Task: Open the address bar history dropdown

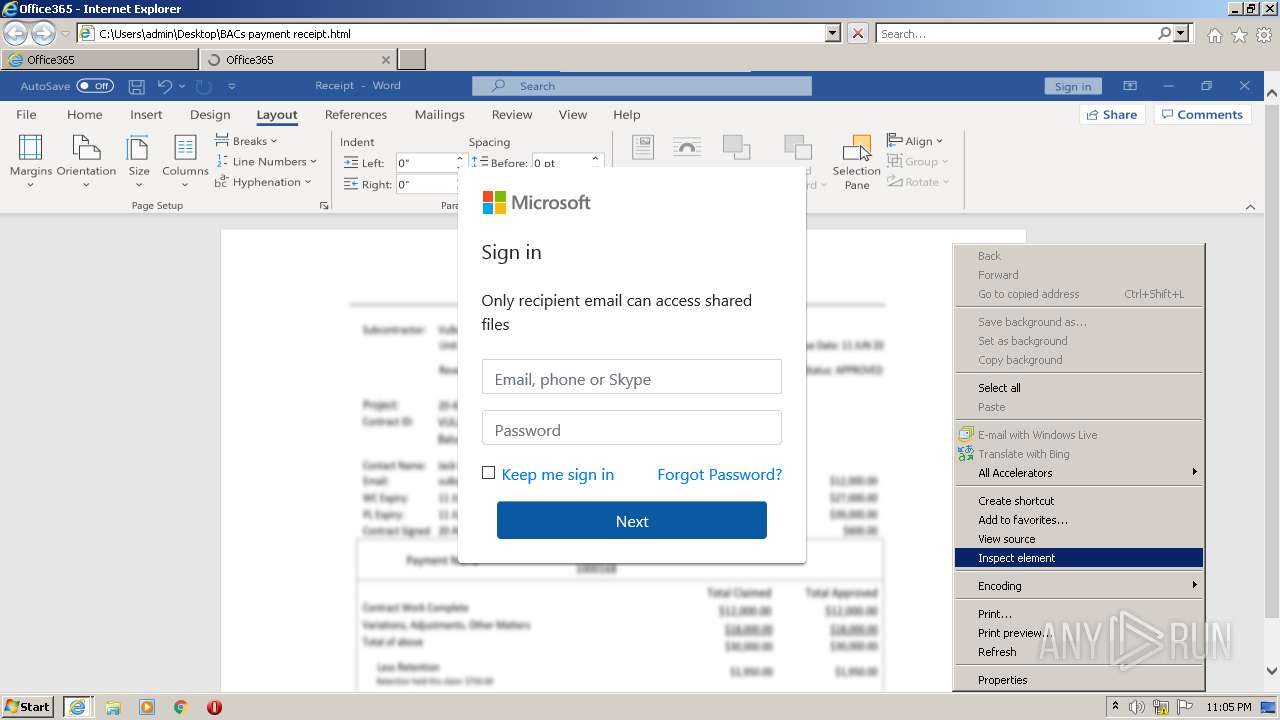Action: 833,33
